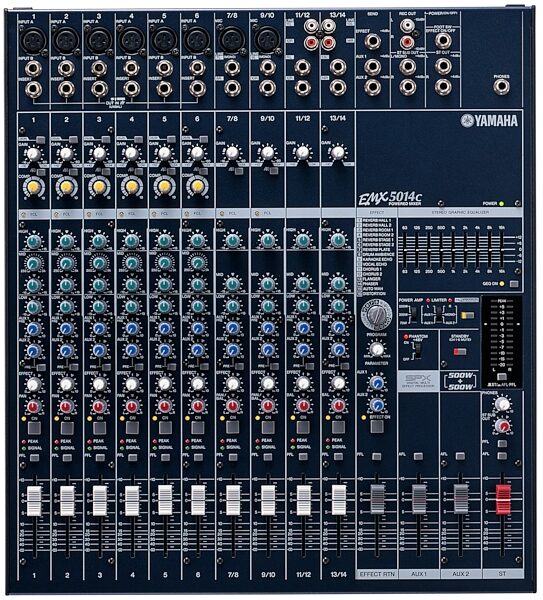Click the SPX digital multi effect processor badge
The image size is (543, 600).
(418, 381)
